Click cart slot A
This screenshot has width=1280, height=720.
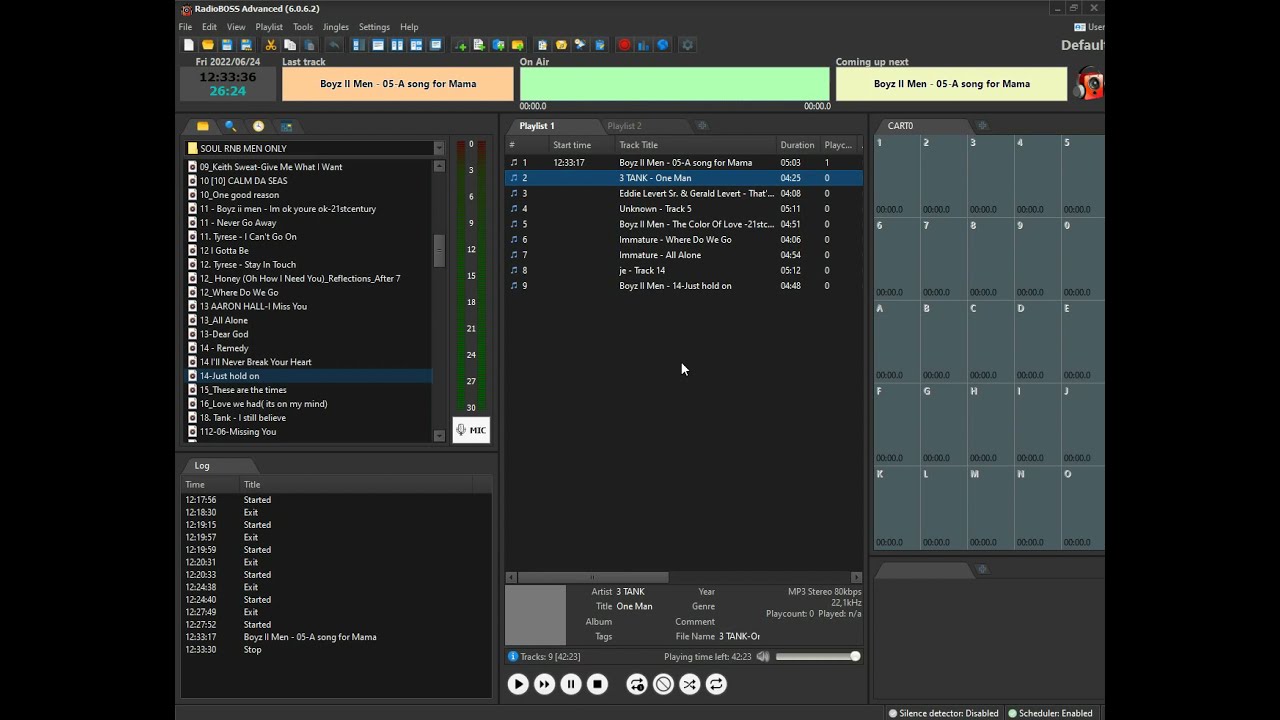coord(897,341)
